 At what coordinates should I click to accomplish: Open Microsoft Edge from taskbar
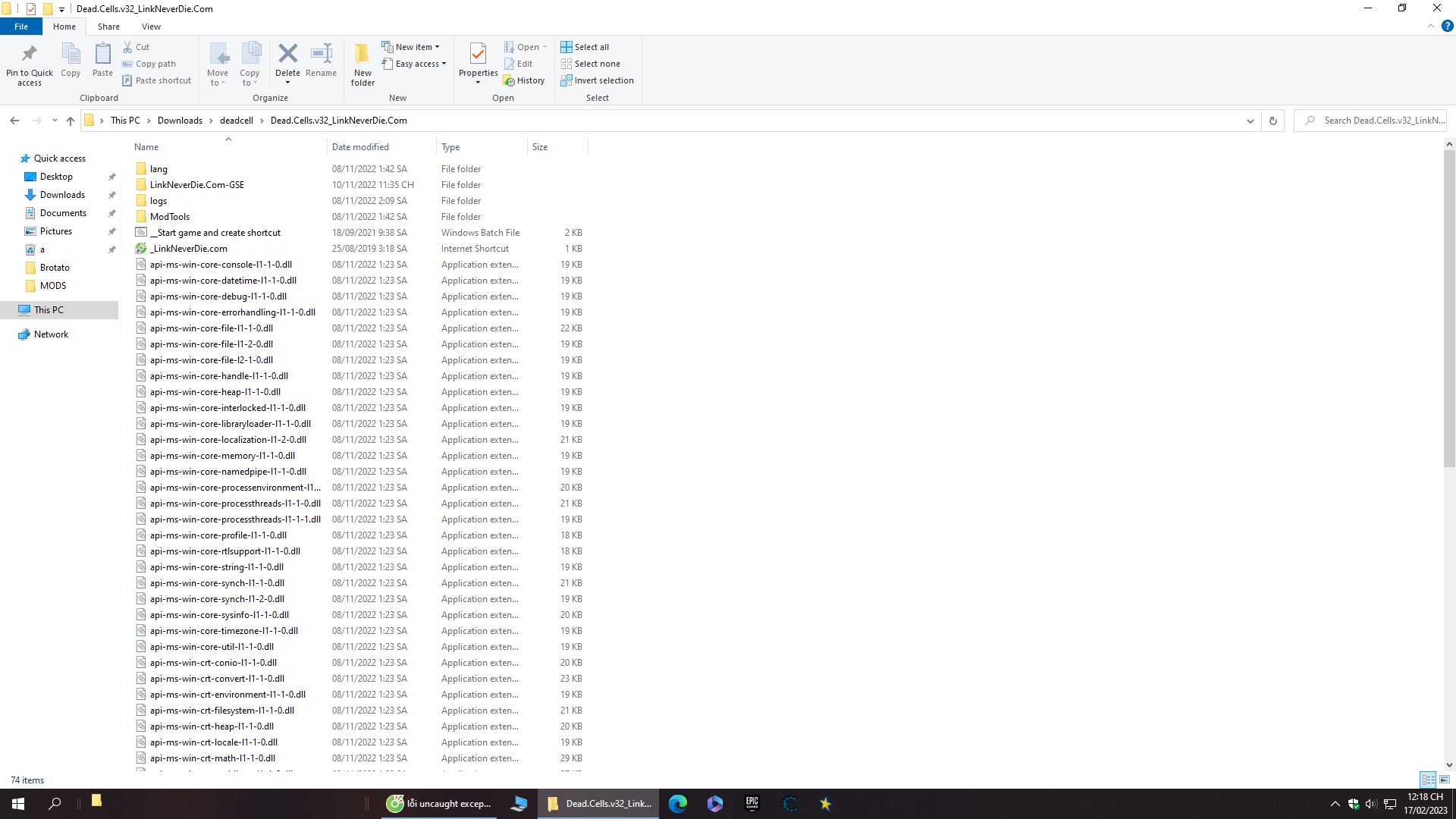(x=678, y=804)
